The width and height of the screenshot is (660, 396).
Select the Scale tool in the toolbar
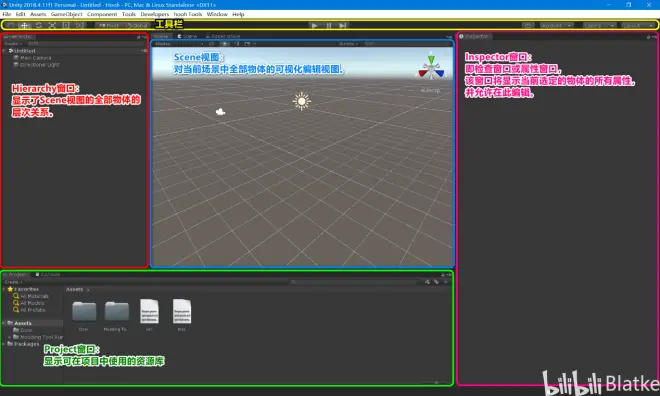pos(52,25)
